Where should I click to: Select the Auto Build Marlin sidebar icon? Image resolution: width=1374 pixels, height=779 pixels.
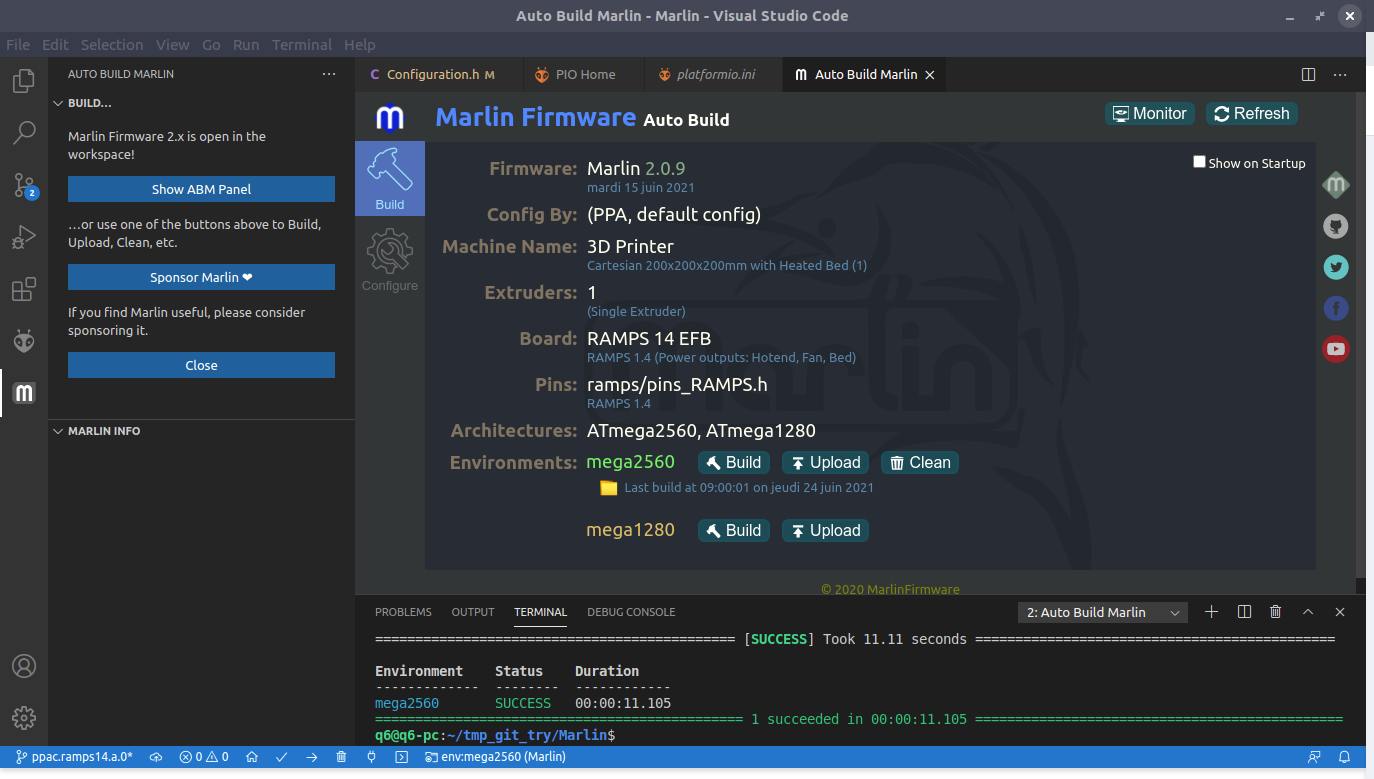[24, 393]
